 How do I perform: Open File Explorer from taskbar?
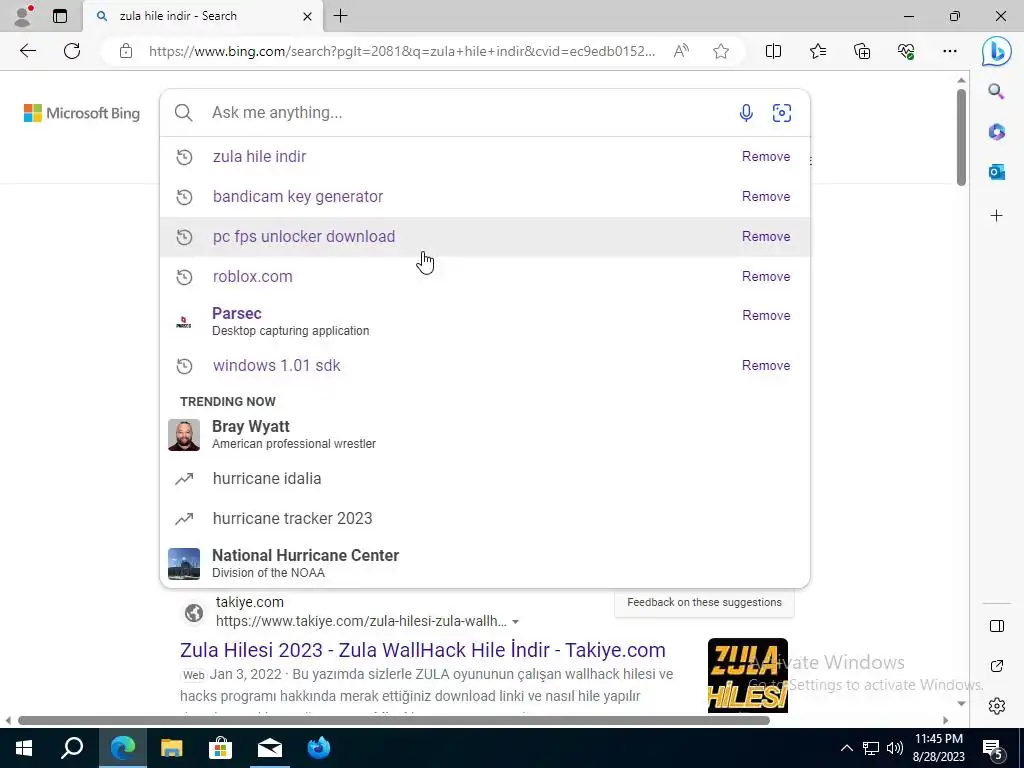(172, 748)
